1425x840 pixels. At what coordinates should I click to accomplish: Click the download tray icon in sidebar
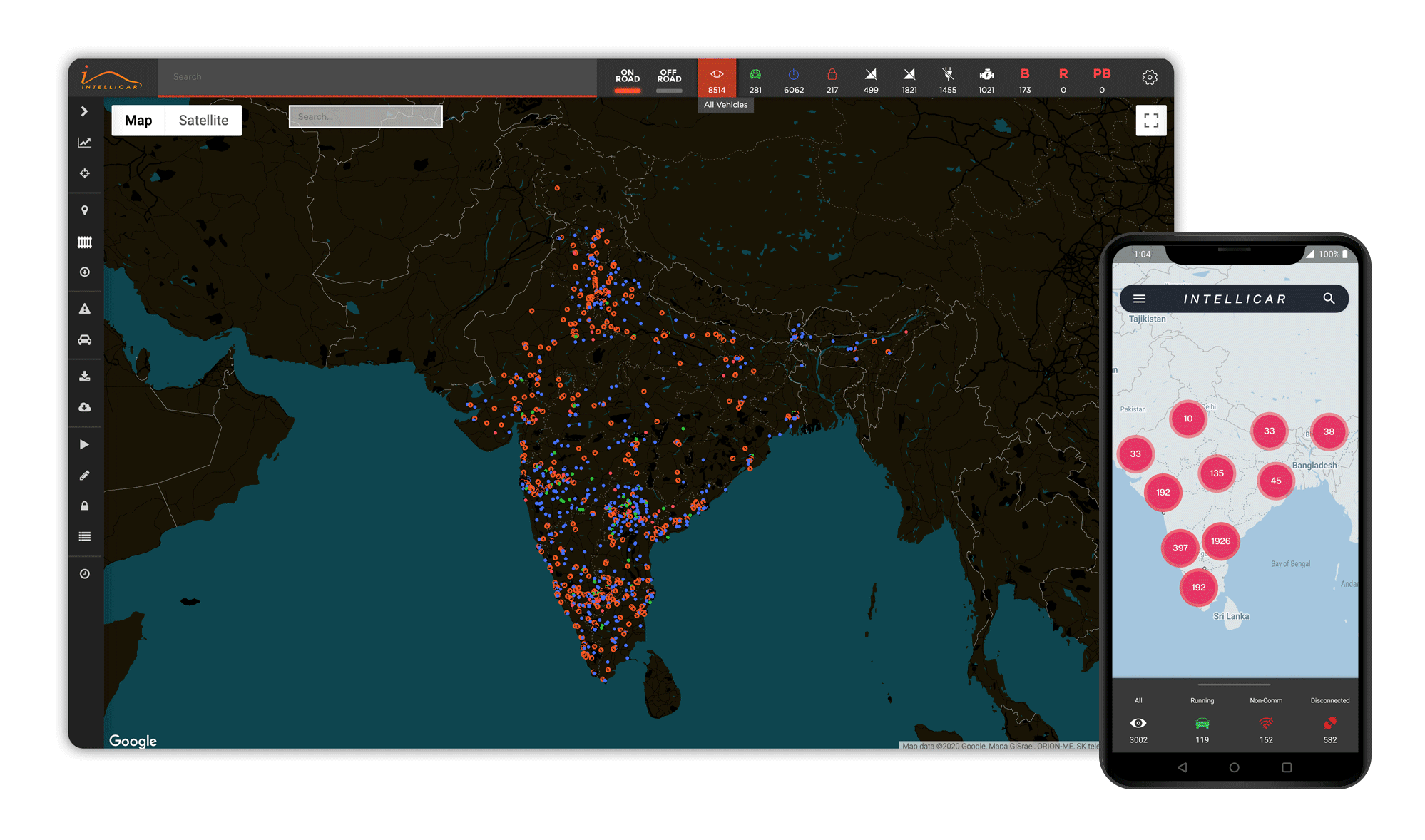(84, 376)
